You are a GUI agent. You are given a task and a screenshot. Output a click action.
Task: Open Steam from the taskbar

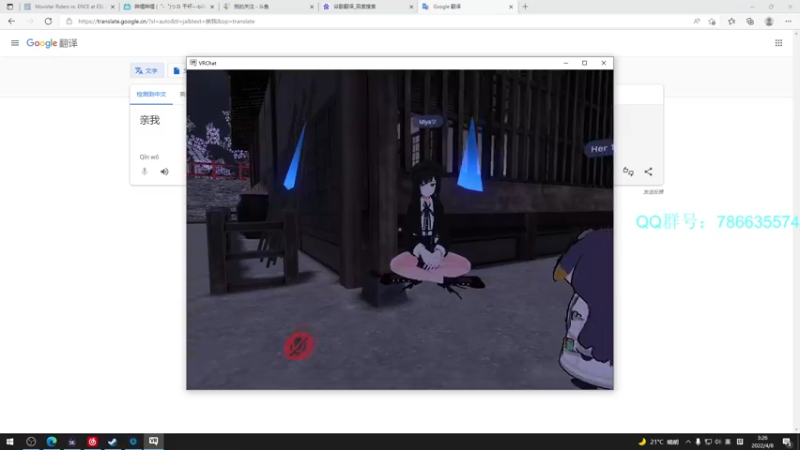[x=112, y=441]
